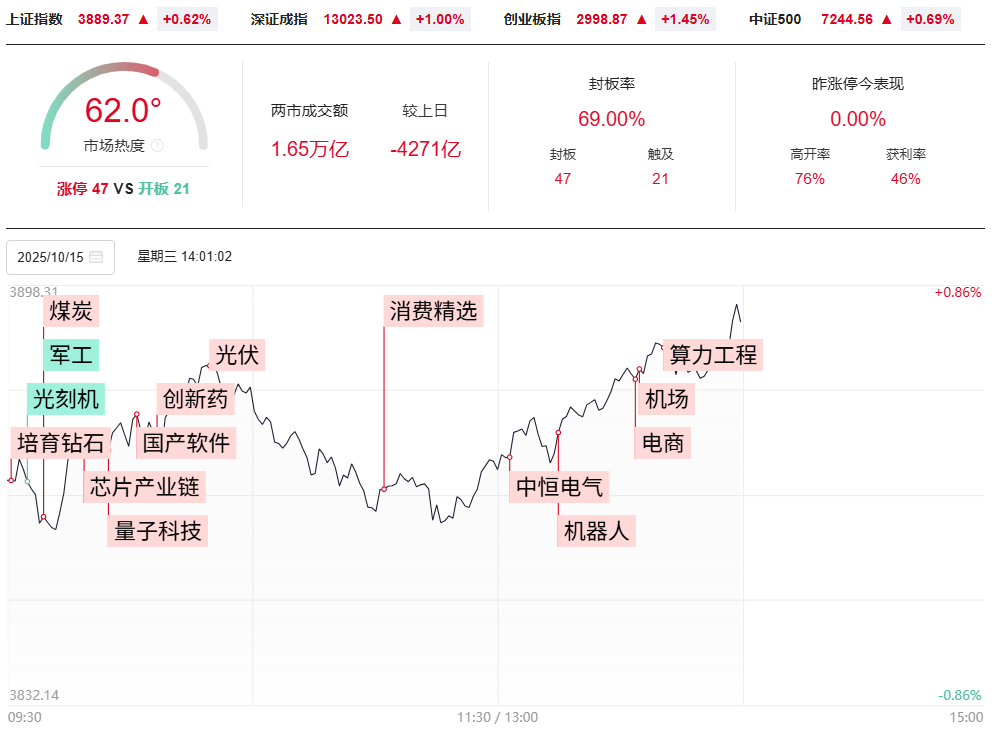Click the up arrow beside 深证成指 price
Viewport: 1003px width, 734px height.
396,19
